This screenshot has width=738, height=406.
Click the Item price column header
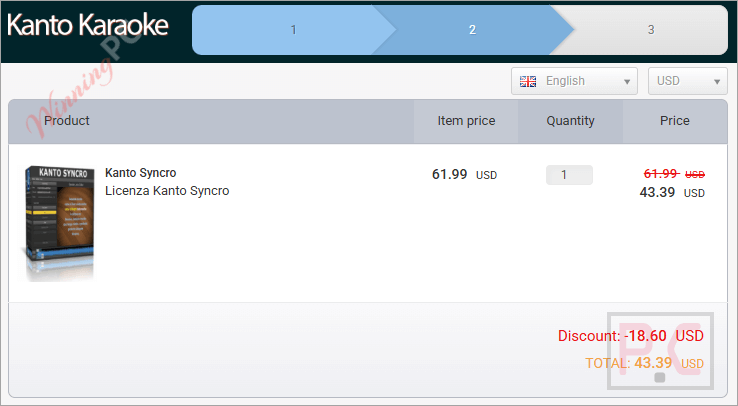tap(466, 121)
